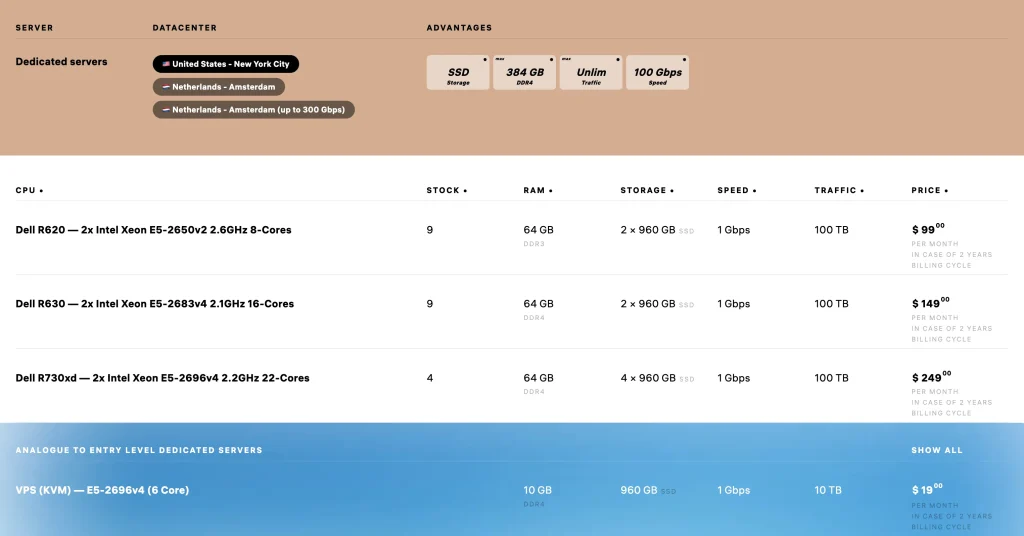Click 10 GB RAM value in VPS row
Screen dimensions: 1024x536
(x=537, y=490)
